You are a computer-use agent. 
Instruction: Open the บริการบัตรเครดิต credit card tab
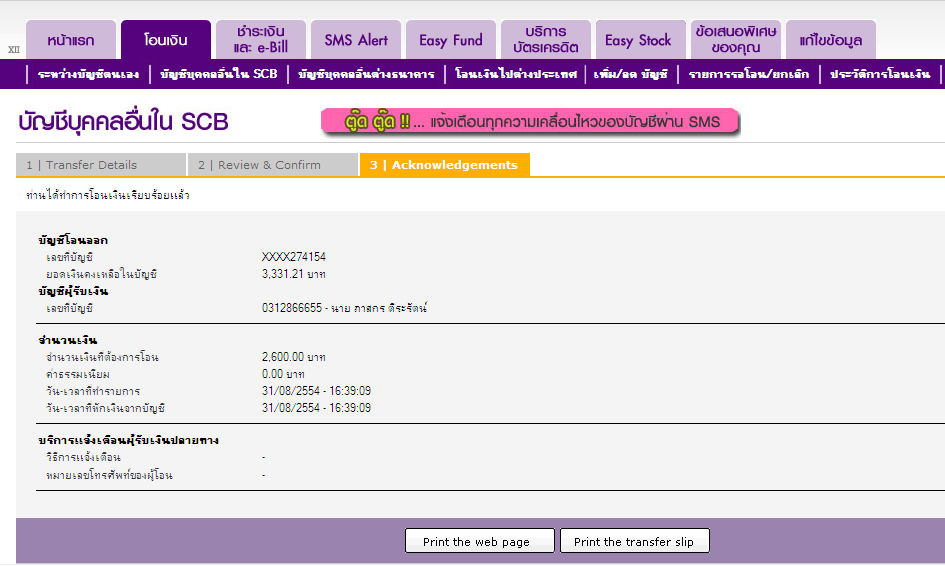point(545,40)
